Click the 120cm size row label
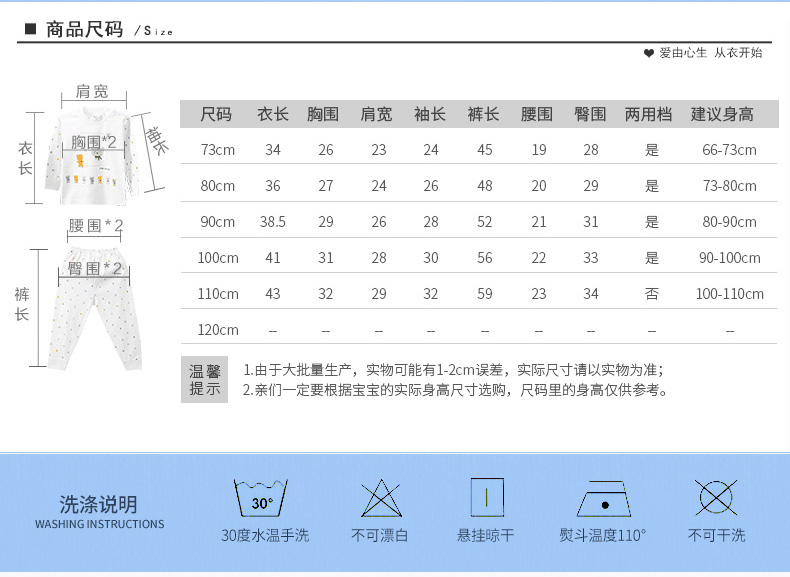The image size is (790, 577). (x=217, y=330)
